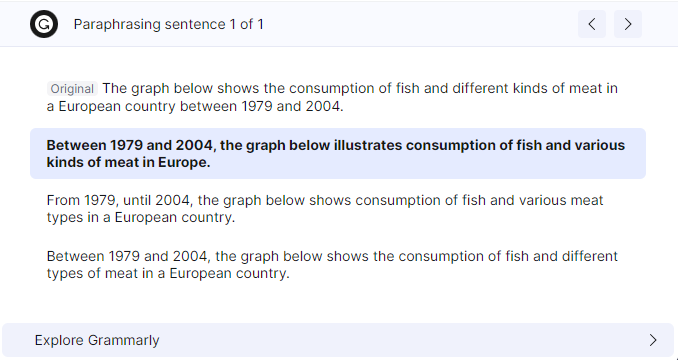Click 'European country' in the original sentence
Screen dimensions: 678x360
click(x=117, y=106)
